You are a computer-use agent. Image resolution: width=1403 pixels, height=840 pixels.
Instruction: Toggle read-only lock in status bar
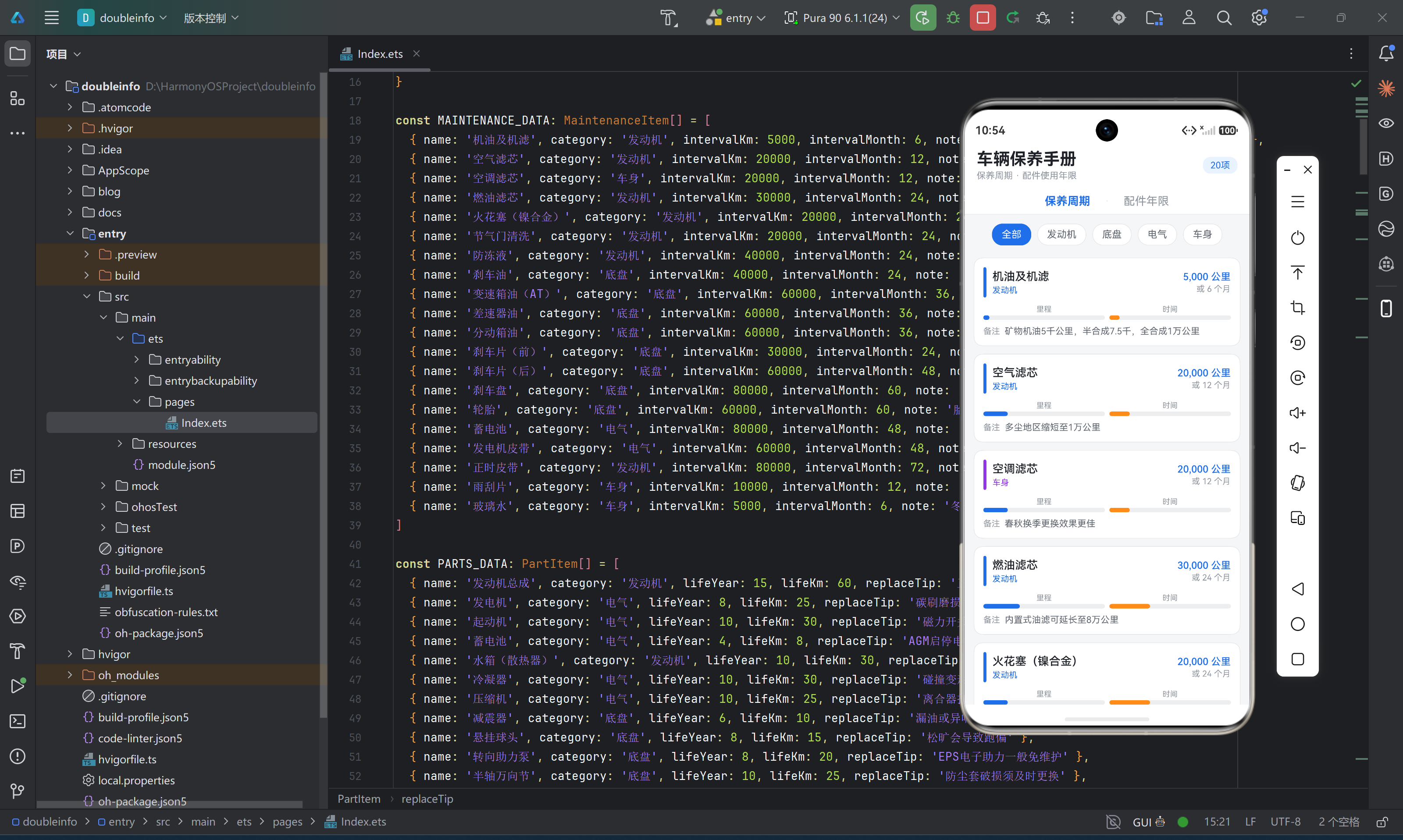[x=1382, y=822]
